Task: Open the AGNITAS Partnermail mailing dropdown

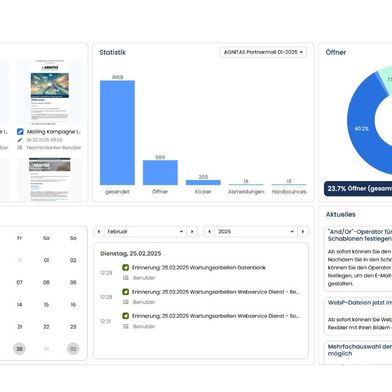Action: coord(263,52)
